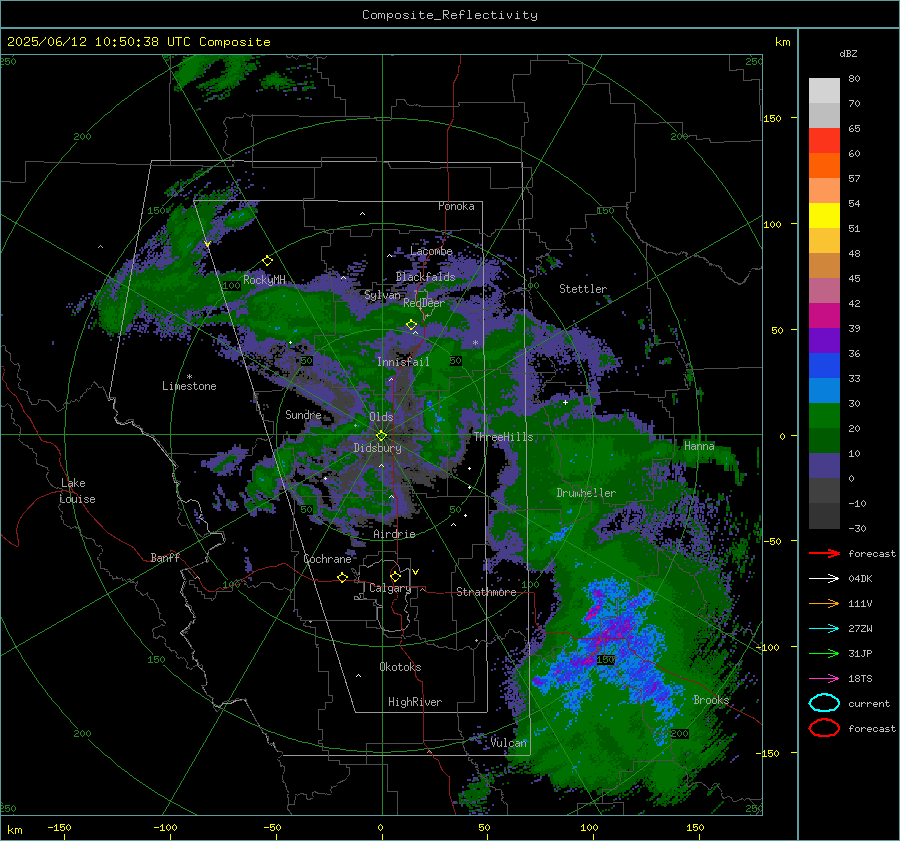Click the RedDeer city label

pos(424,303)
